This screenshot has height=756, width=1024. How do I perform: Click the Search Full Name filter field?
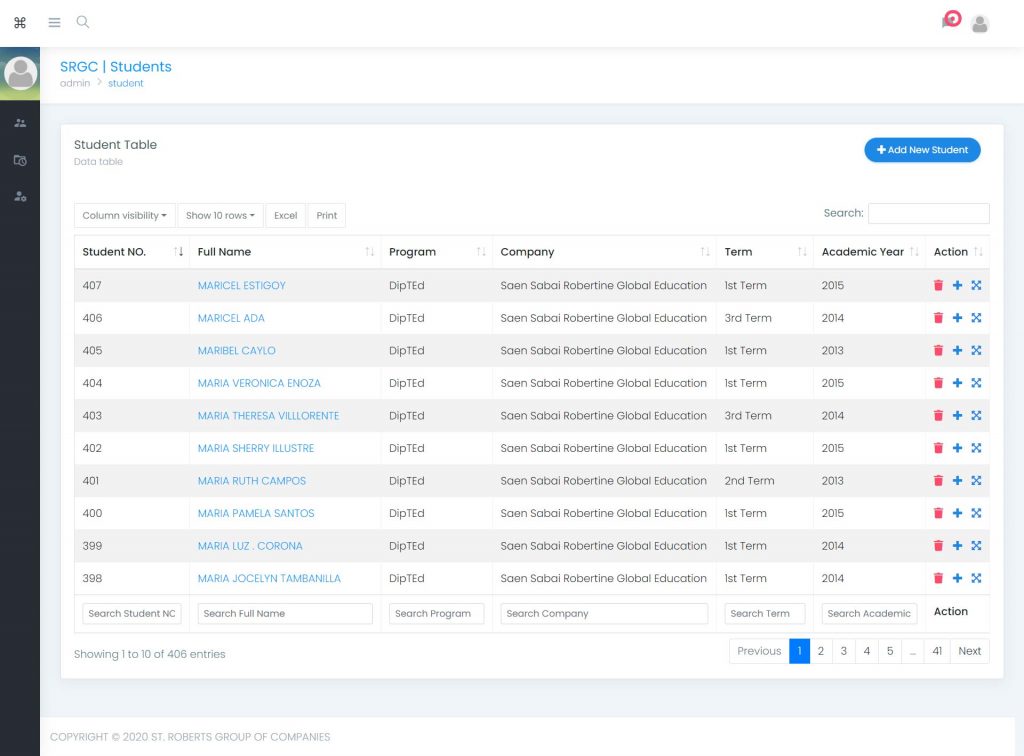[285, 614]
